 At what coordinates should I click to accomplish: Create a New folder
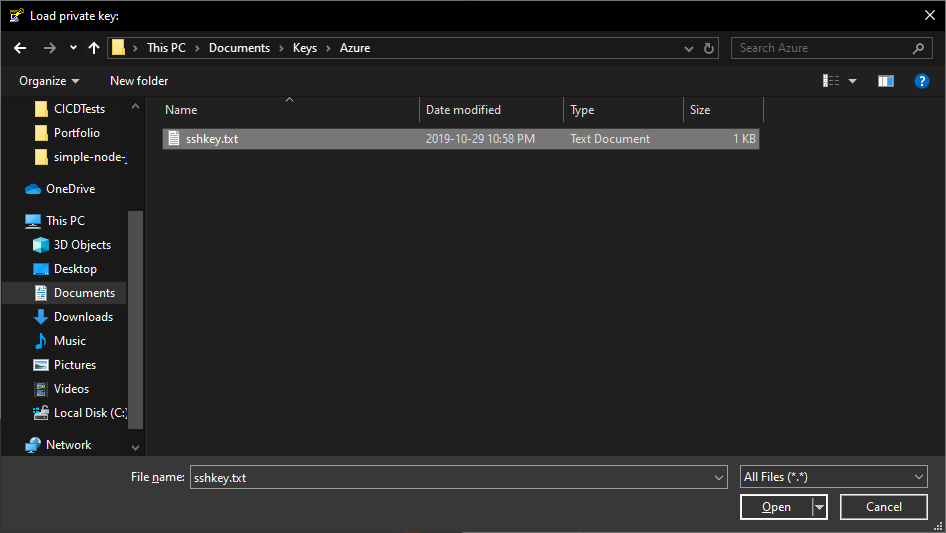pyautogui.click(x=139, y=81)
